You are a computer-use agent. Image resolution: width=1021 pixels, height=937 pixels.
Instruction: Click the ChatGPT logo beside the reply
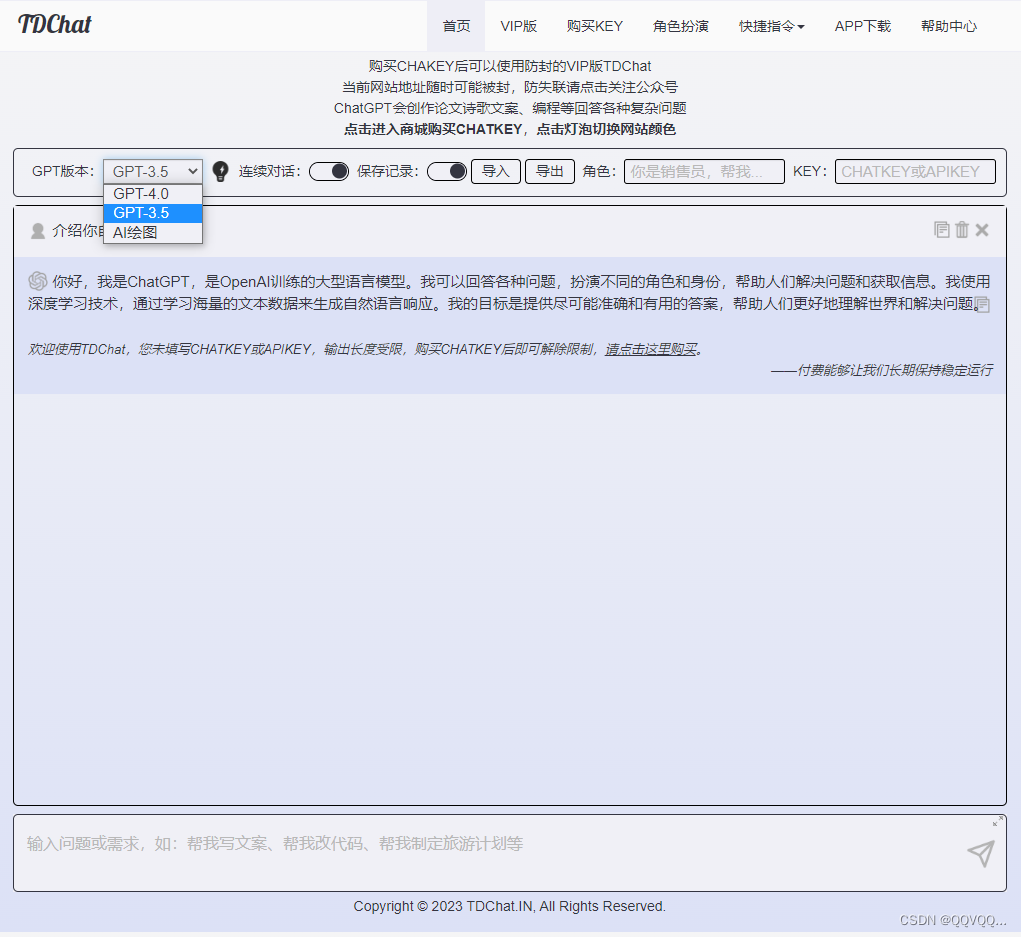point(38,281)
